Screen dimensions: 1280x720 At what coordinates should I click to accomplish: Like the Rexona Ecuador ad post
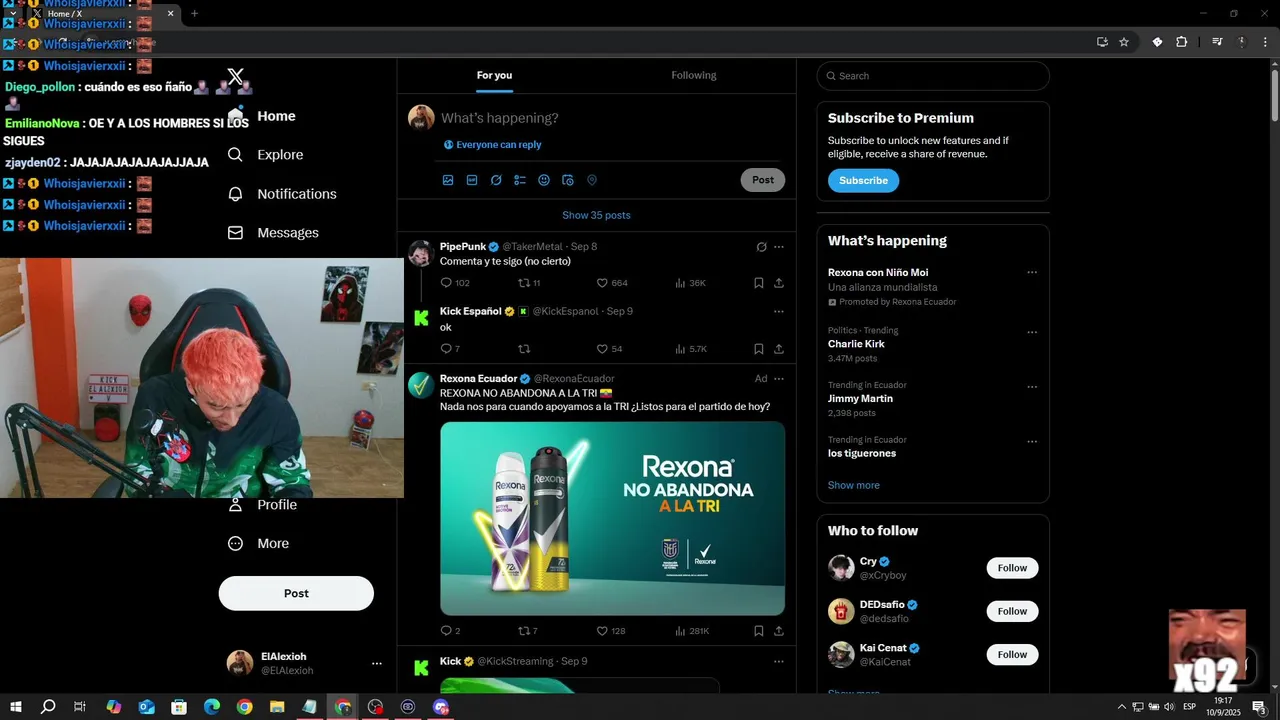tap(602, 631)
